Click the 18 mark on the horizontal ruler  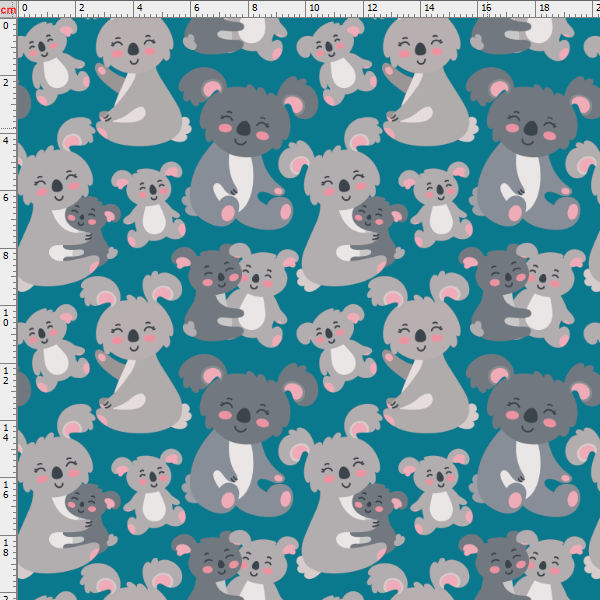pos(544,8)
